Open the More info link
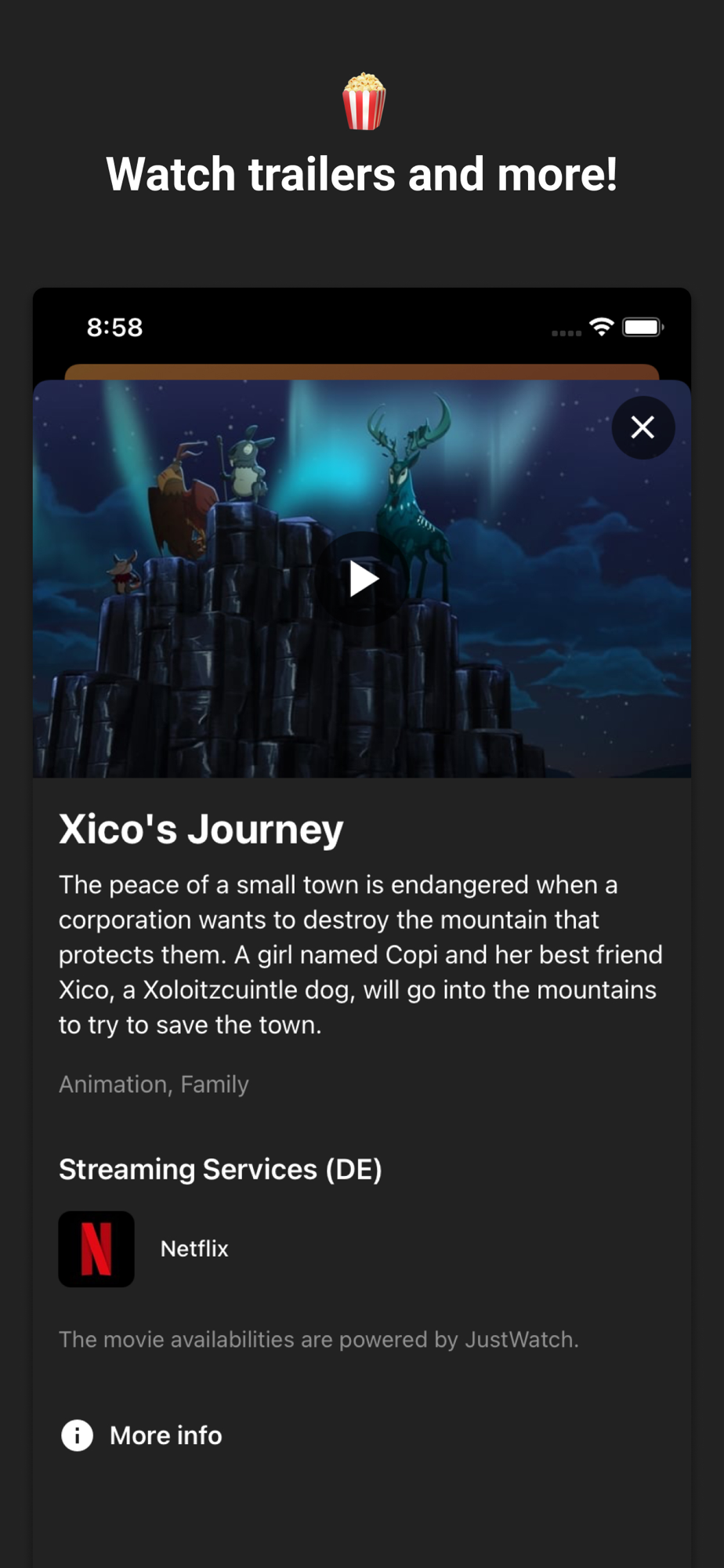 (165, 1436)
